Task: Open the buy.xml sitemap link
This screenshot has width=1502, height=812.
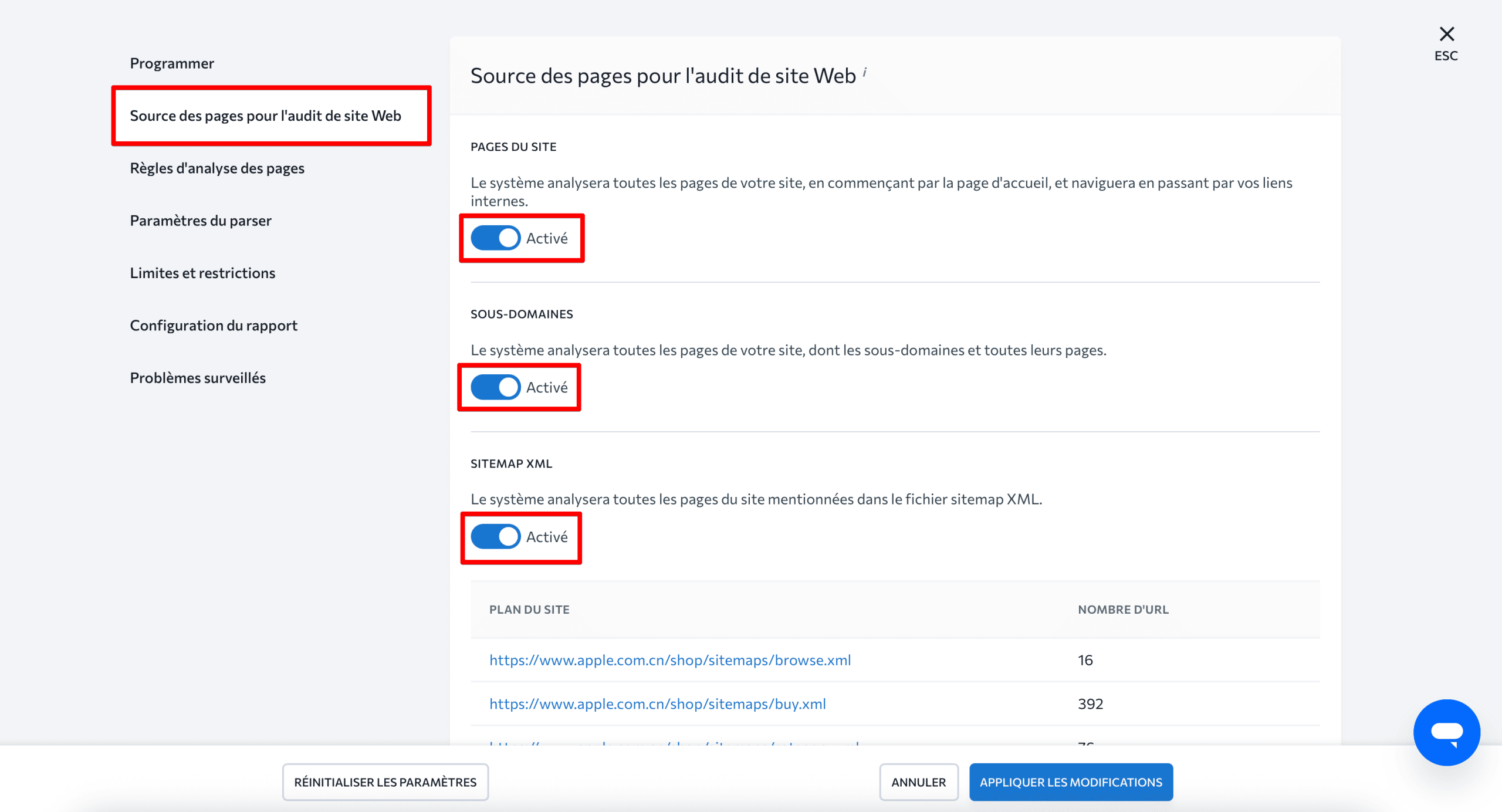Action: tap(657, 703)
